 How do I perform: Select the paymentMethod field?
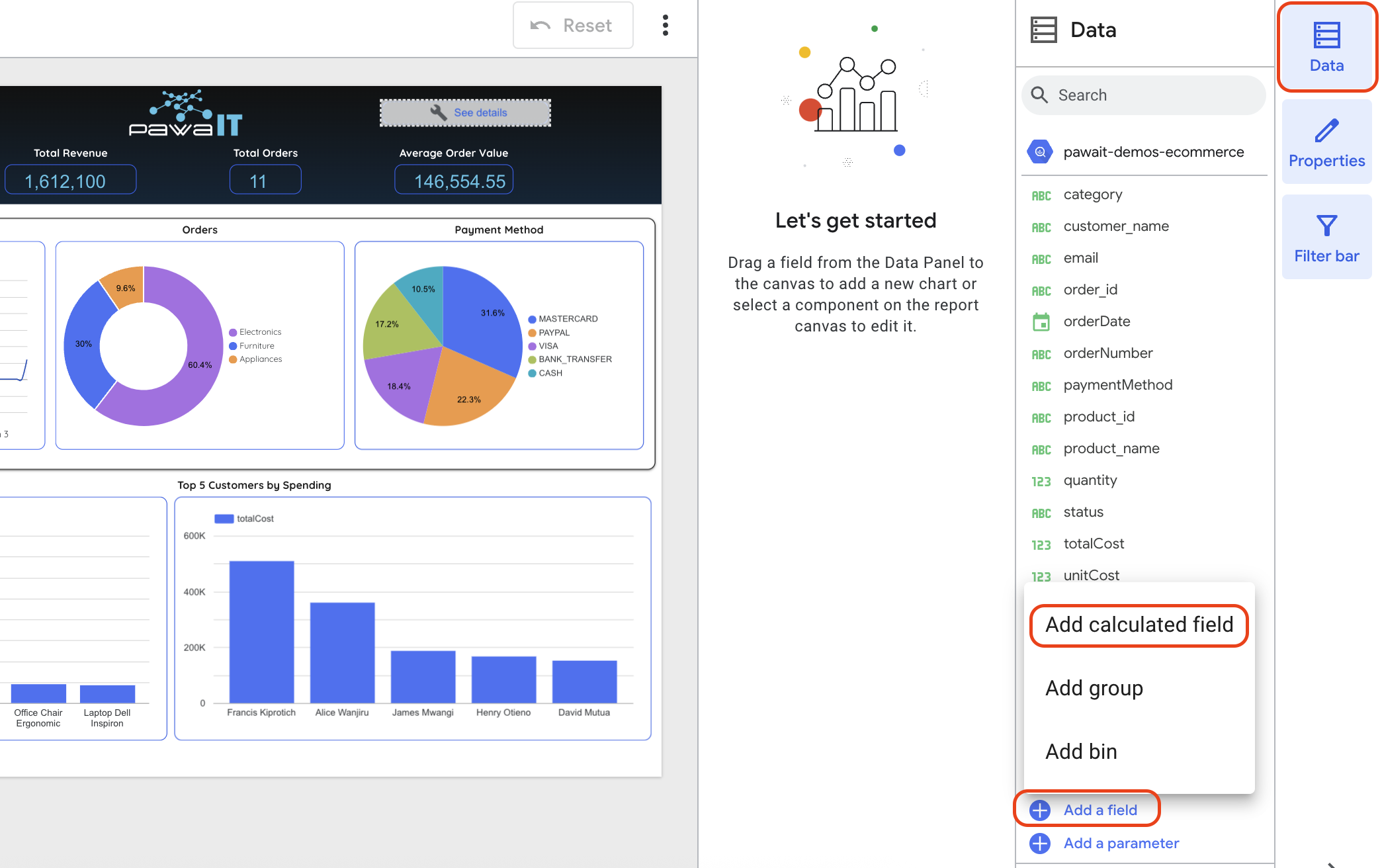(1117, 385)
